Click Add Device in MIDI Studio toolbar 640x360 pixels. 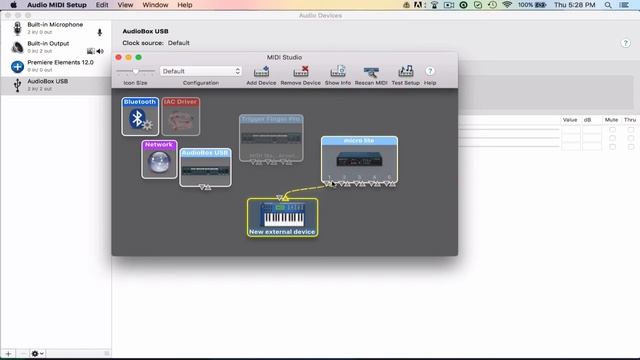click(261, 75)
